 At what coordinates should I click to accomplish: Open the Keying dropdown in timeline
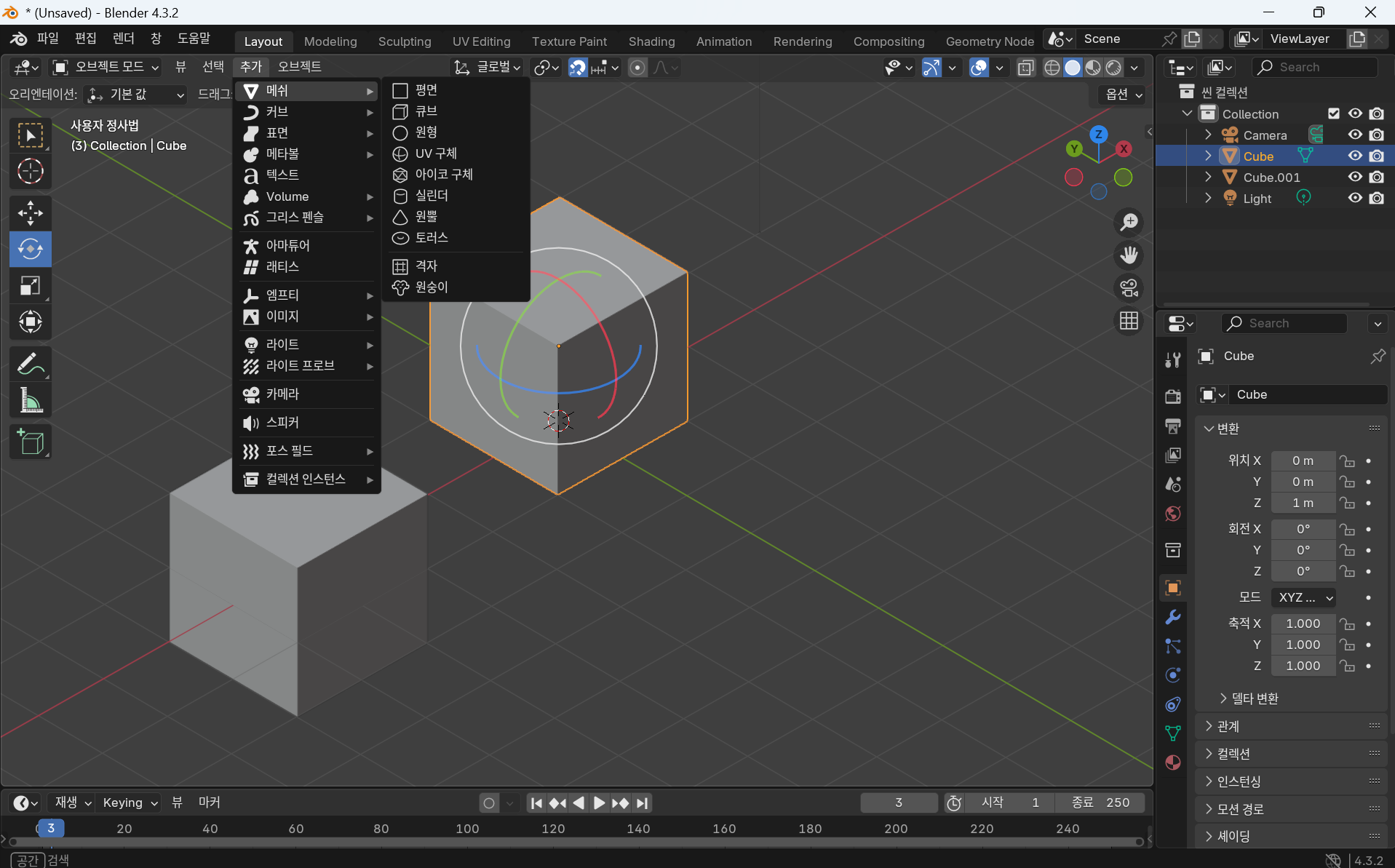point(130,803)
